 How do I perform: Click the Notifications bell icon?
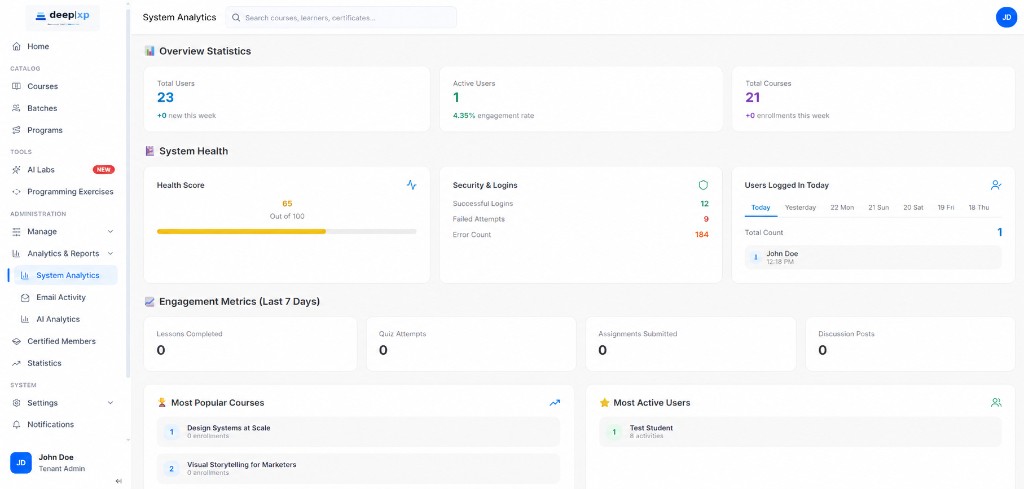coord(16,424)
